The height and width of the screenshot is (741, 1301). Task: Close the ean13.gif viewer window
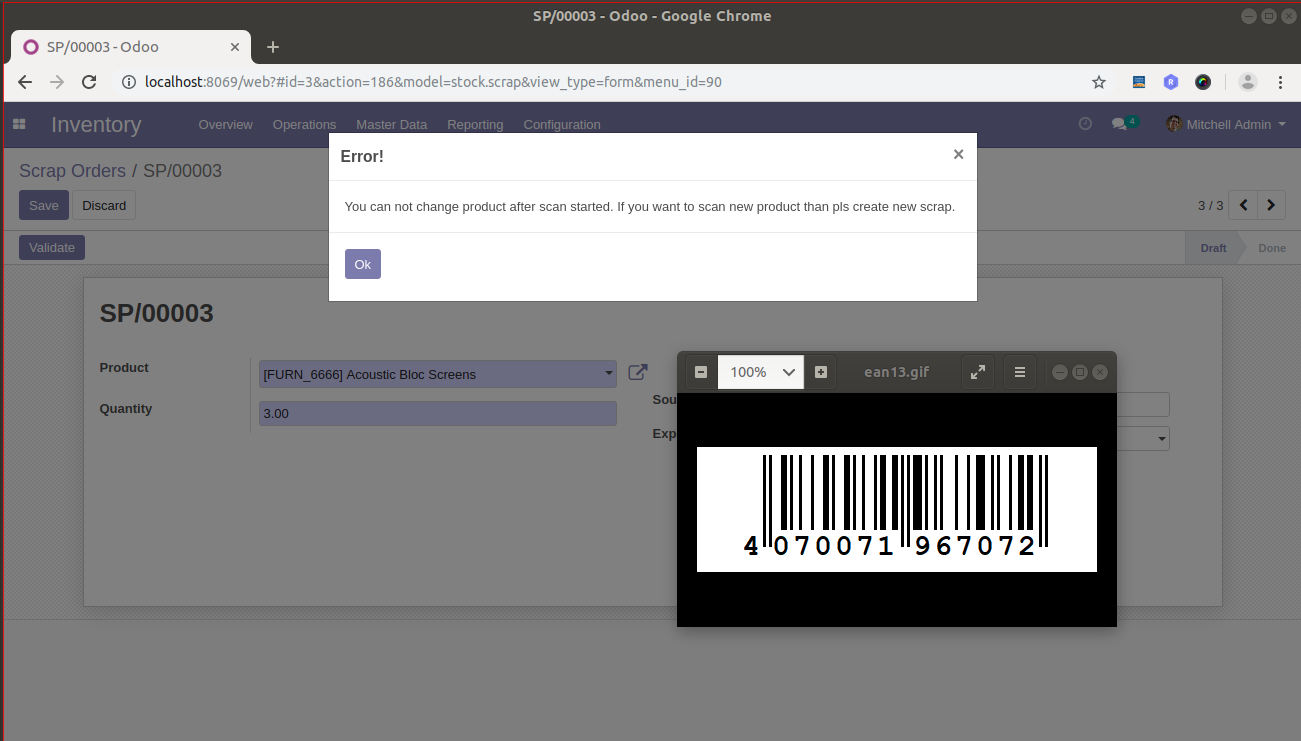pyautogui.click(x=1100, y=372)
